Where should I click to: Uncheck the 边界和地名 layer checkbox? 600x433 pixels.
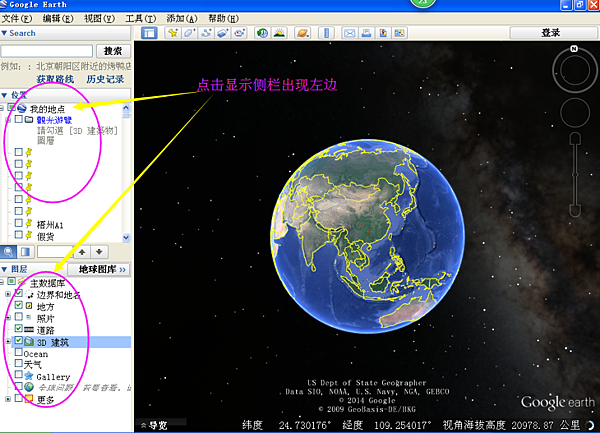tap(18, 293)
